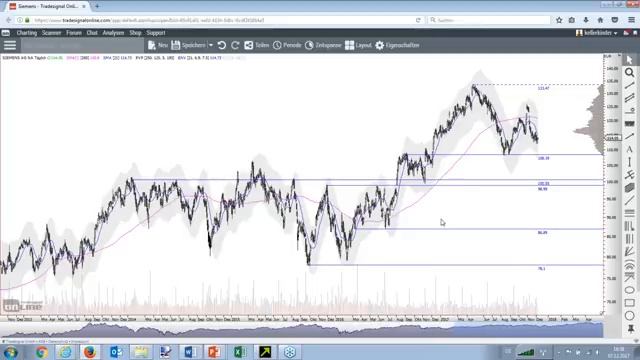Select the vertical time zones tool

click(x=629, y=226)
